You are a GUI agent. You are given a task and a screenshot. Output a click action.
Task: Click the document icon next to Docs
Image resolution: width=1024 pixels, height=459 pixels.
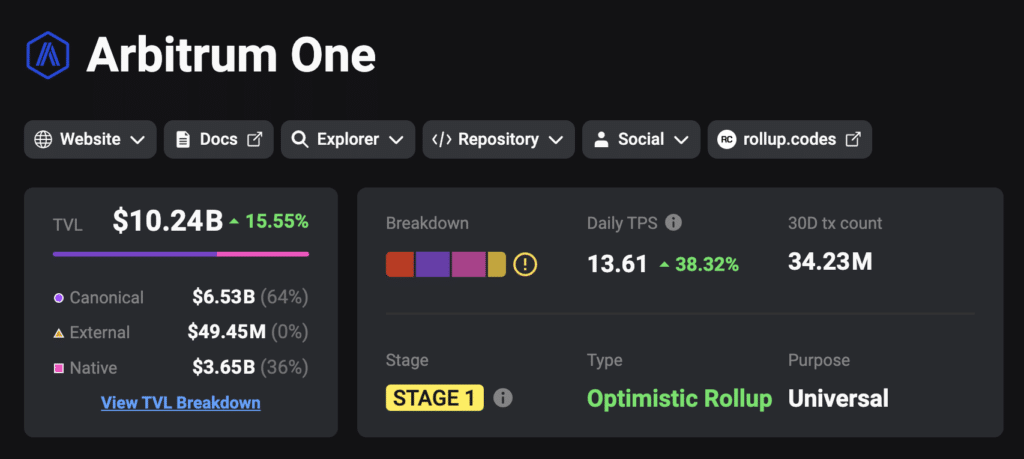[183, 139]
